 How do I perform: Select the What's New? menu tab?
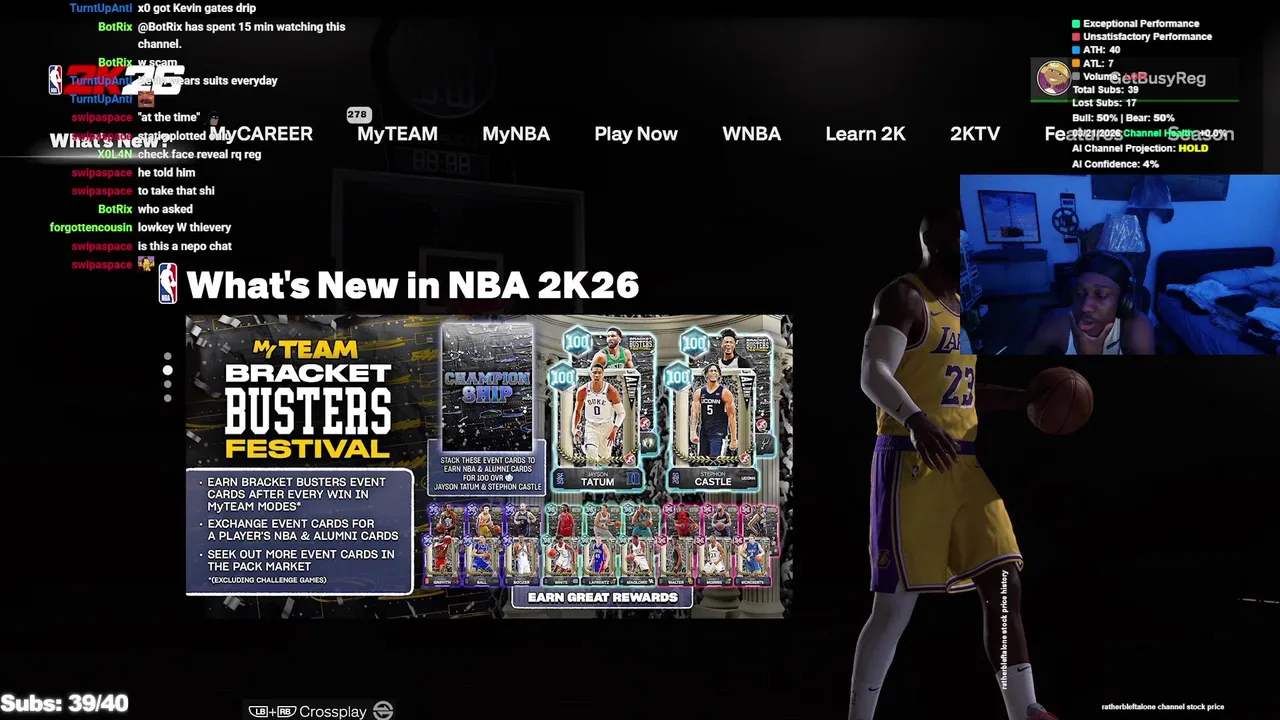click(109, 141)
